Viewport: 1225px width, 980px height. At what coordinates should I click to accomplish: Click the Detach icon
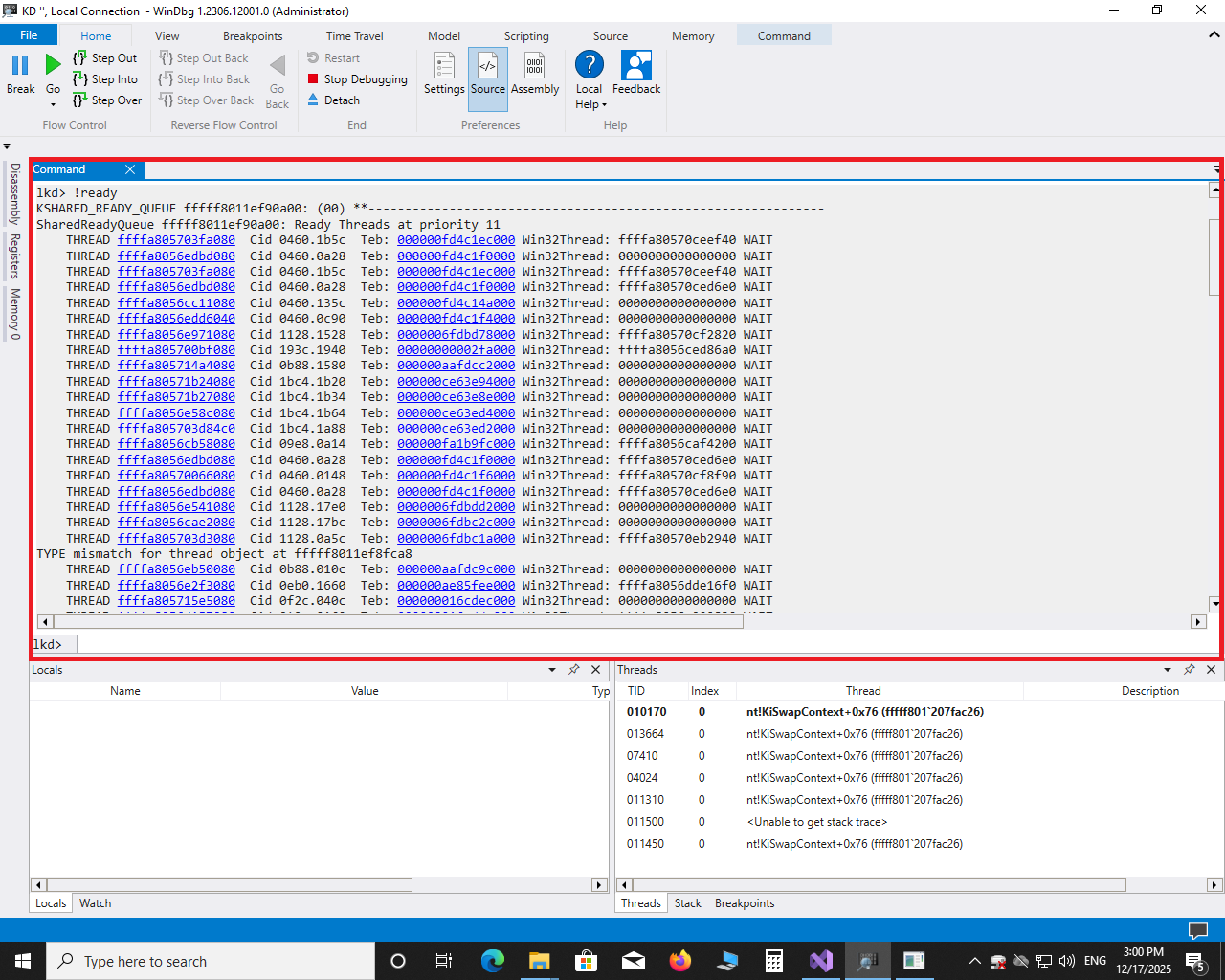coord(313,100)
